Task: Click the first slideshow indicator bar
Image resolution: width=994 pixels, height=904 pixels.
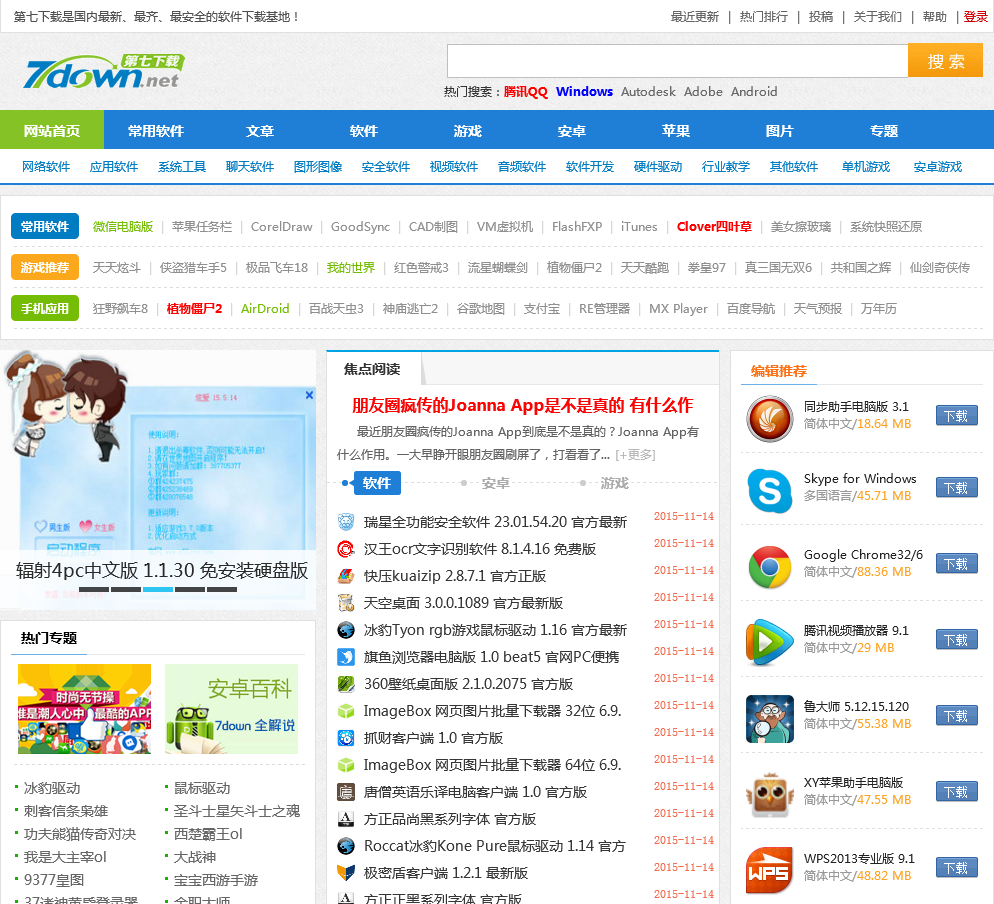Action: pyautogui.click(x=94, y=590)
